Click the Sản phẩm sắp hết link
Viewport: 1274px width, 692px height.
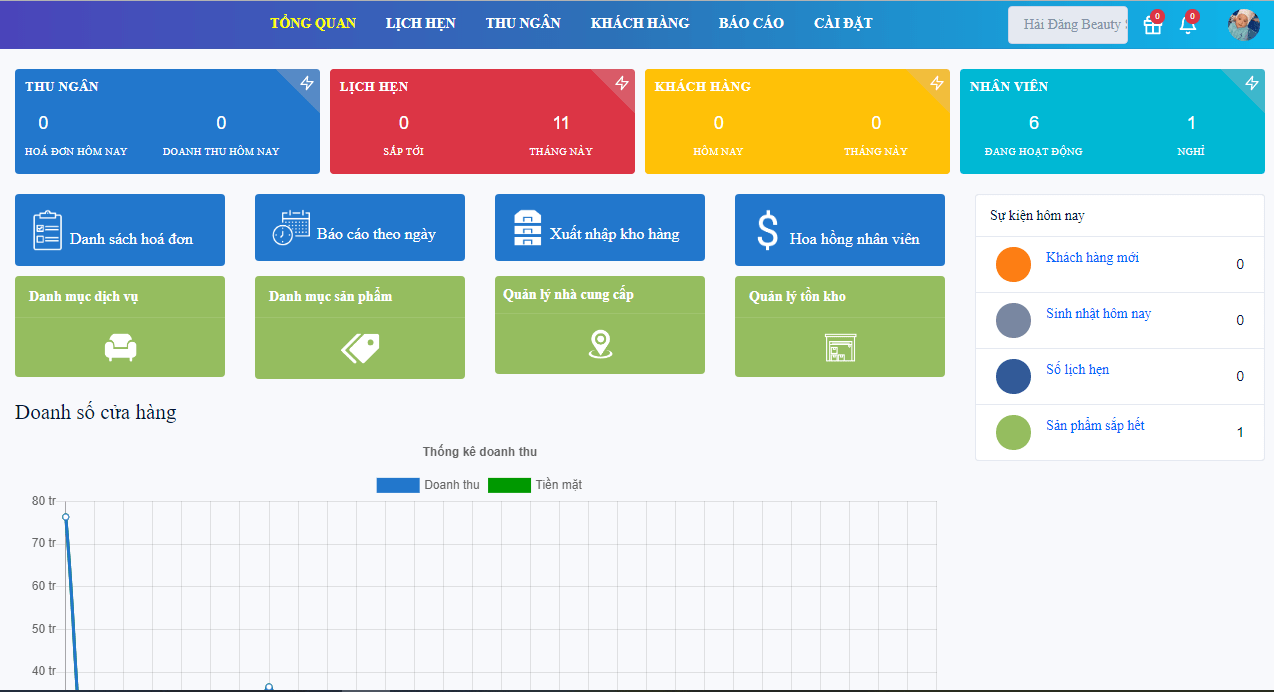[x=1095, y=426]
